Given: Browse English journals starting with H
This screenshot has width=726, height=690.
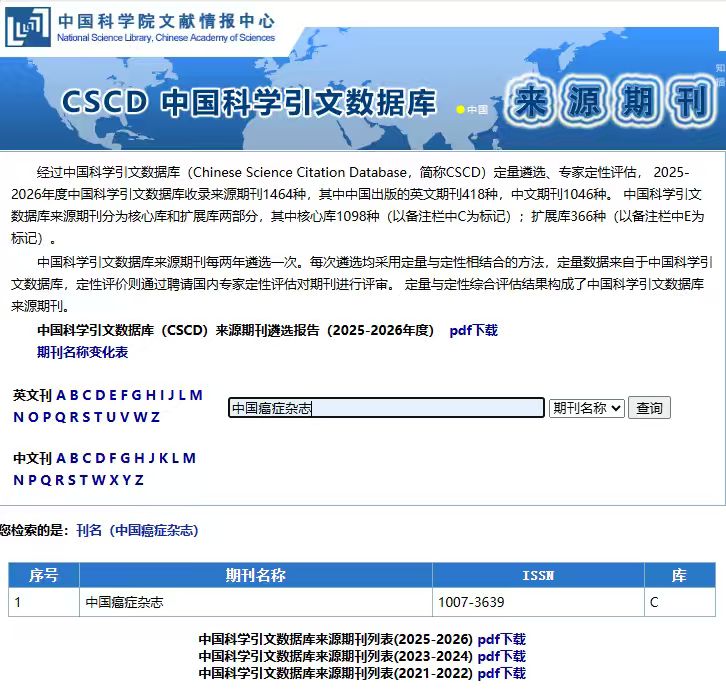Looking at the screenshot, I should coord(151,395).
